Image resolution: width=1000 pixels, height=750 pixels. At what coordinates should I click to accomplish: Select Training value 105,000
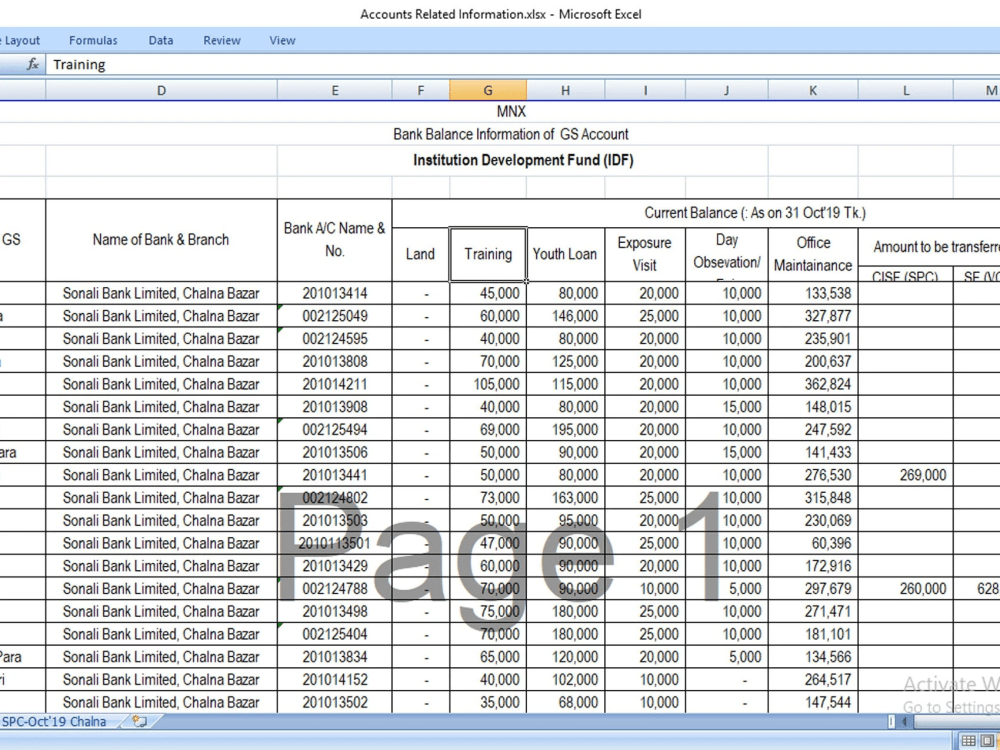488,385
